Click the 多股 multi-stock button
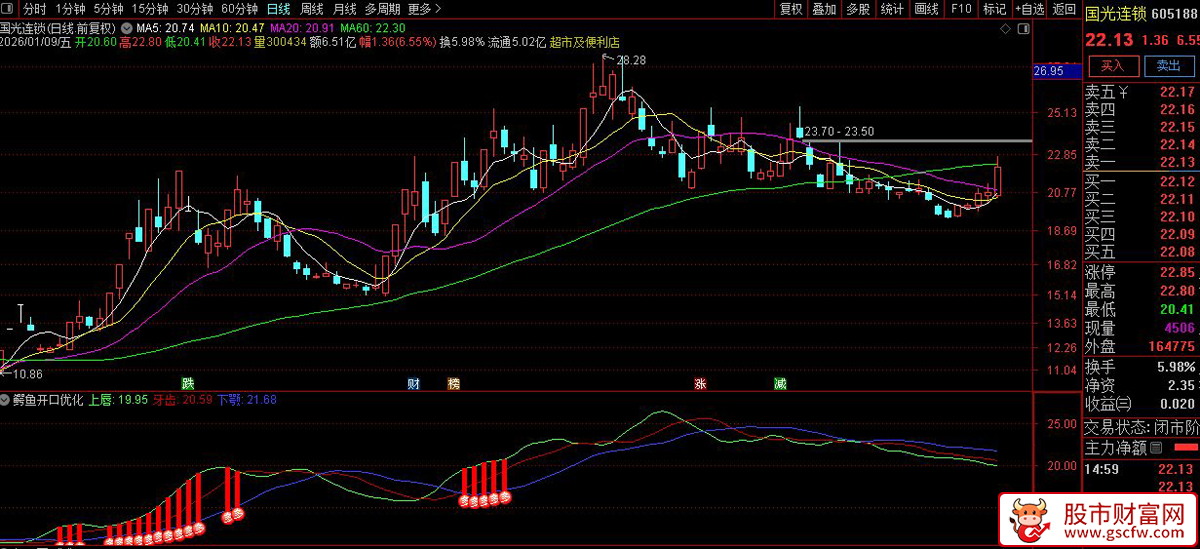Image resolution: width=1200 pixels, height=549 pixels. 858,9
